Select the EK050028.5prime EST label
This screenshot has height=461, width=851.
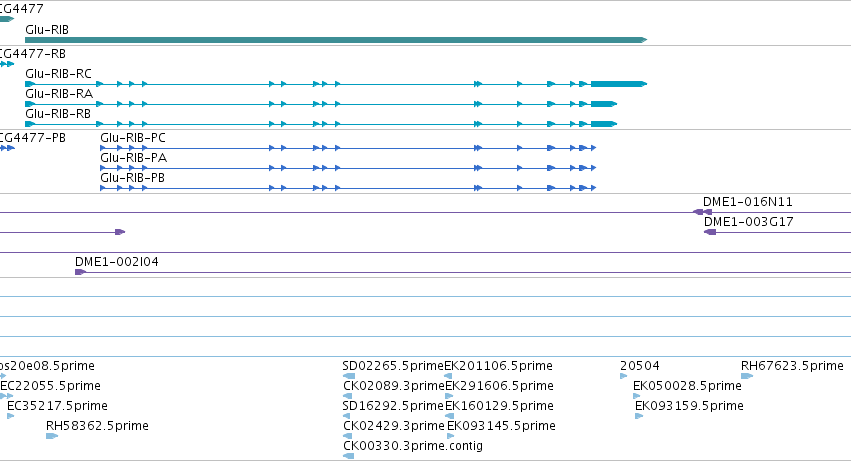[687, 386]
